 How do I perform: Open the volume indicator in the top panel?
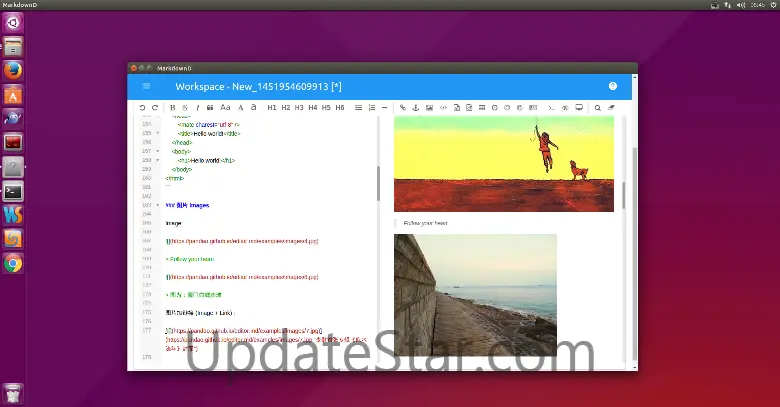pos(741,4)
